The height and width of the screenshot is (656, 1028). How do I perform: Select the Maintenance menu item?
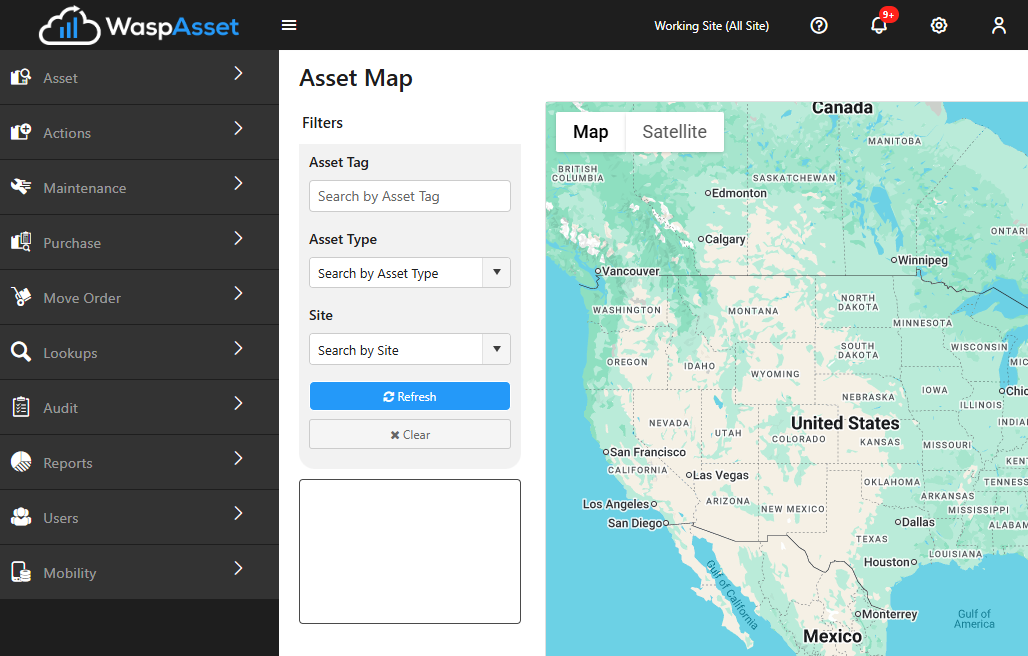(x=139, y=187)
